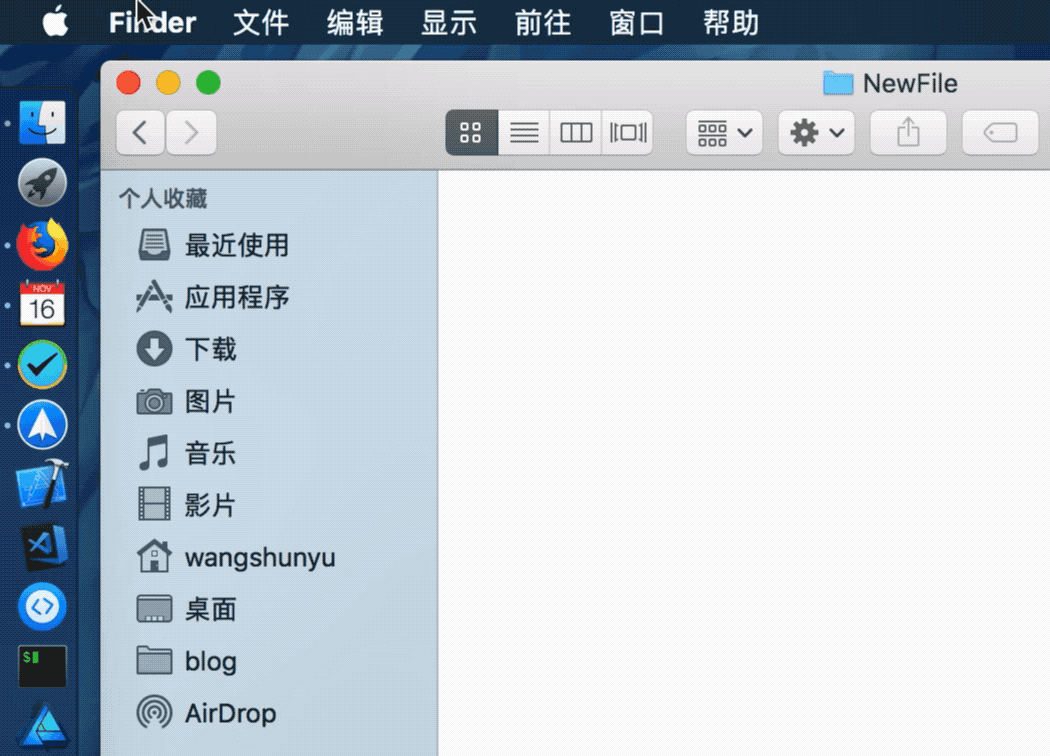
Task: Open the Calendar app showing November 16
Action: coord(42,303)
